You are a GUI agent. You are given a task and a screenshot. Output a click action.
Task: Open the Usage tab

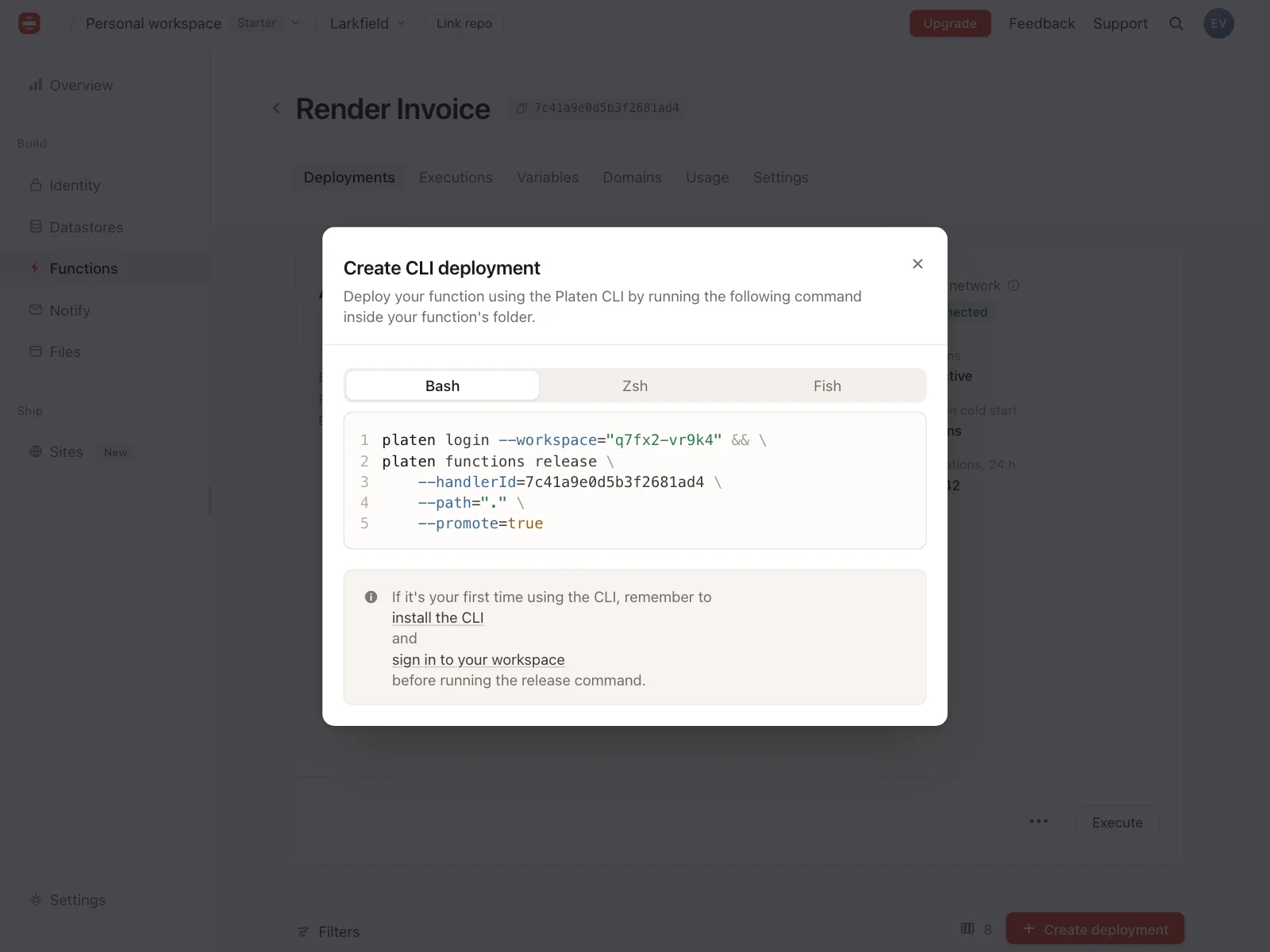(x=707, y=177)
